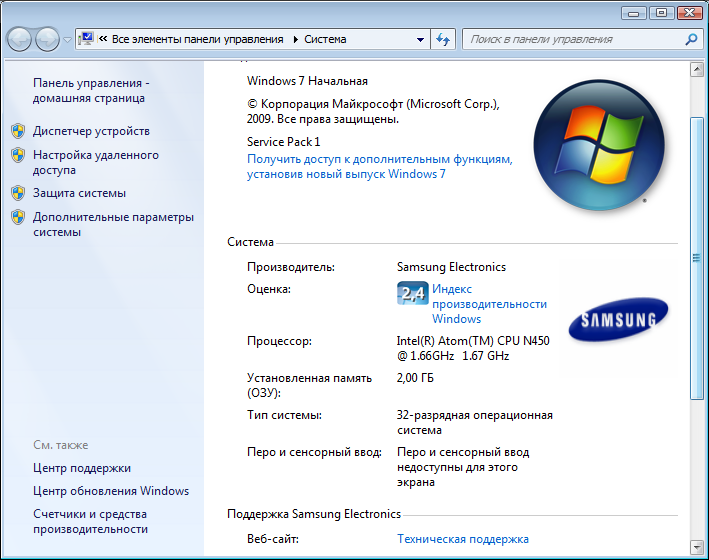Click the computer icon in address bar
Viewport: 709px width, 560px height.
[86, 39]
